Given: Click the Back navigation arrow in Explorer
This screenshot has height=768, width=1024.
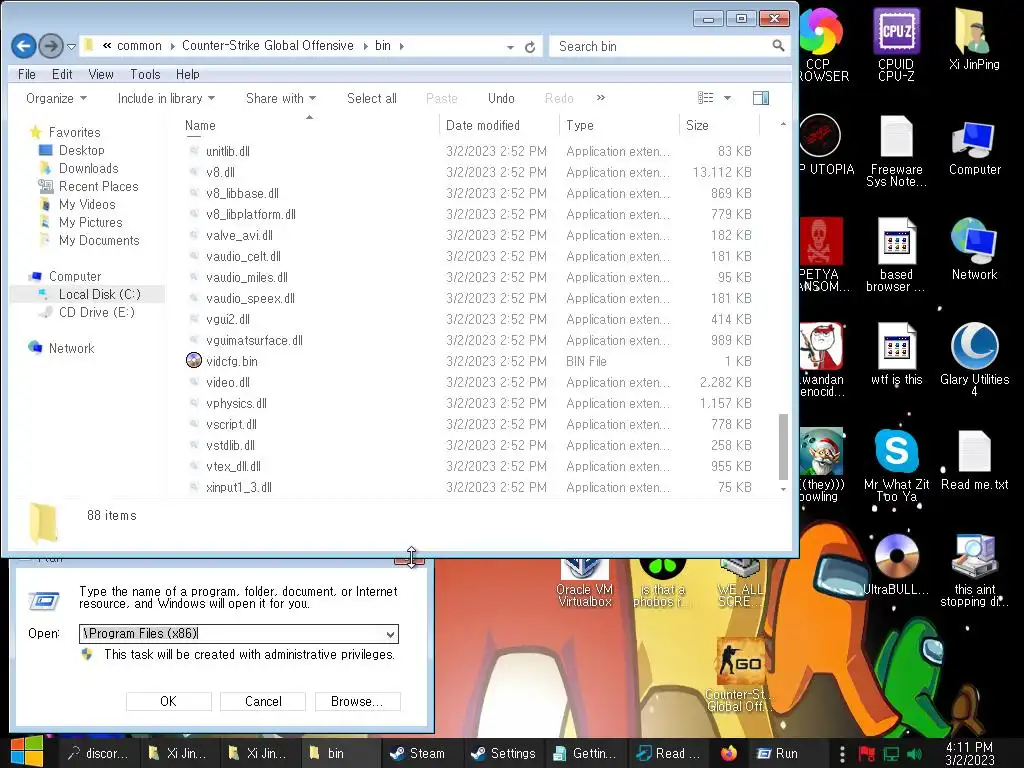Looking at the screenshot, I should pyautogui.click(x=24, y=46).
